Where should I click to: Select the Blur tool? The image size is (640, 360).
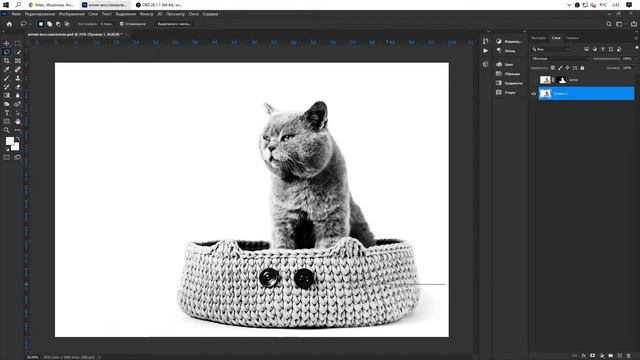coord(18,95)
